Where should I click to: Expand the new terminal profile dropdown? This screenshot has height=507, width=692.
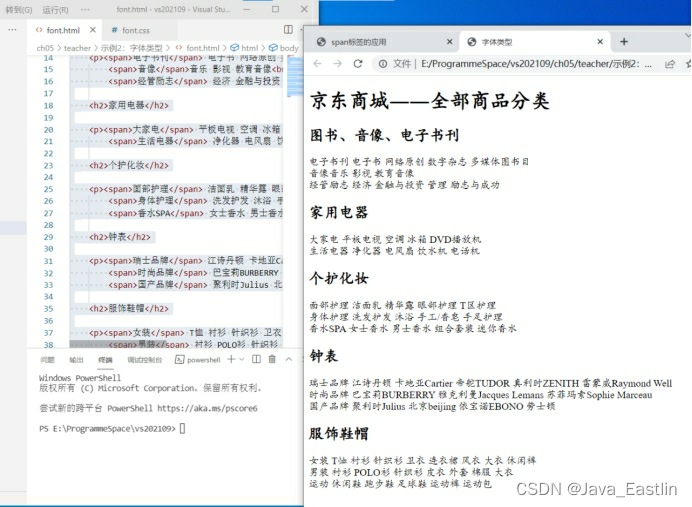point(242,360)
